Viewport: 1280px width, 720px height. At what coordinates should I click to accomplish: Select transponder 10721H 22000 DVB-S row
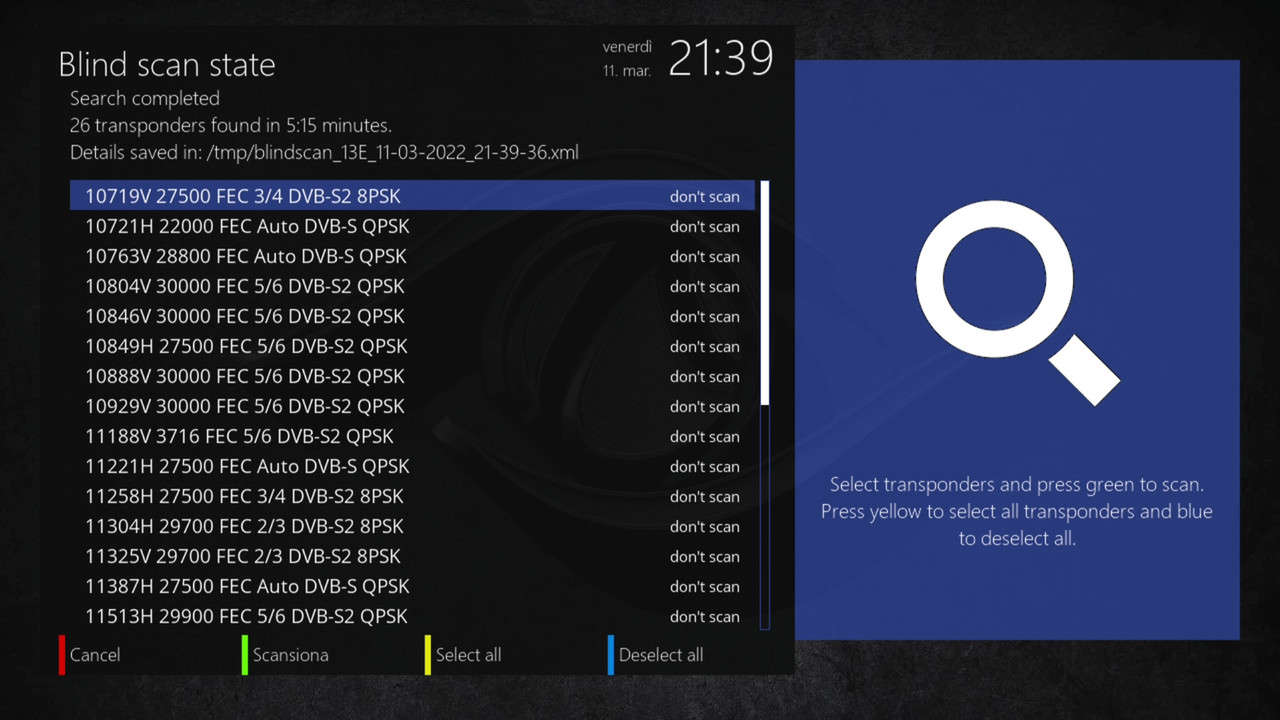tap(412, 226)
